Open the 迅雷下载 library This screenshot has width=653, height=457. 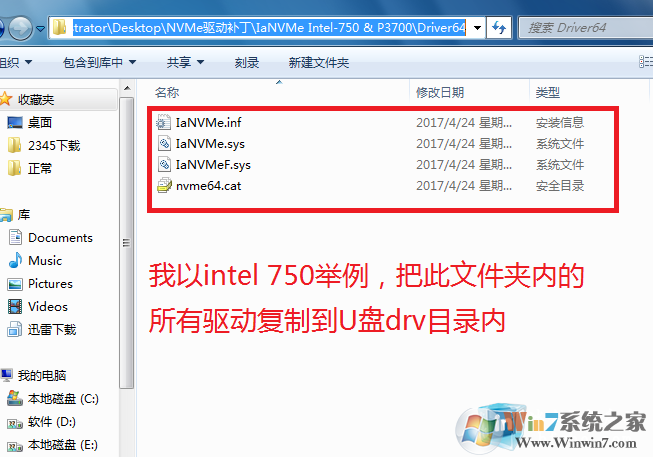click(x=52, y=330)
